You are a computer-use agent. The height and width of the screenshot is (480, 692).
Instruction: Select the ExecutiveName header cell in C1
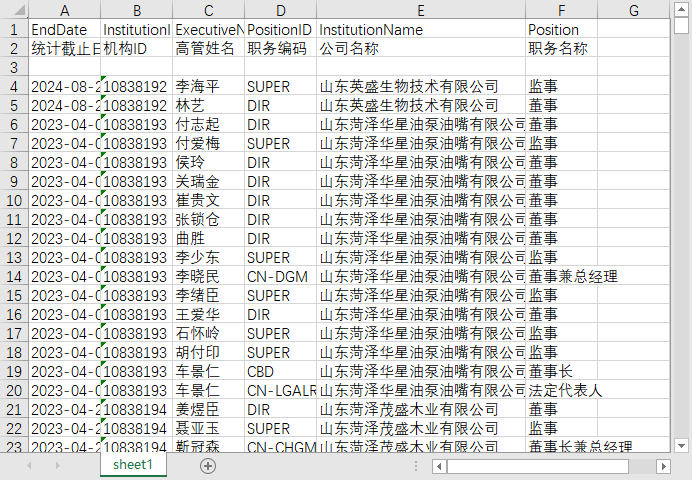tap(208, 30)
